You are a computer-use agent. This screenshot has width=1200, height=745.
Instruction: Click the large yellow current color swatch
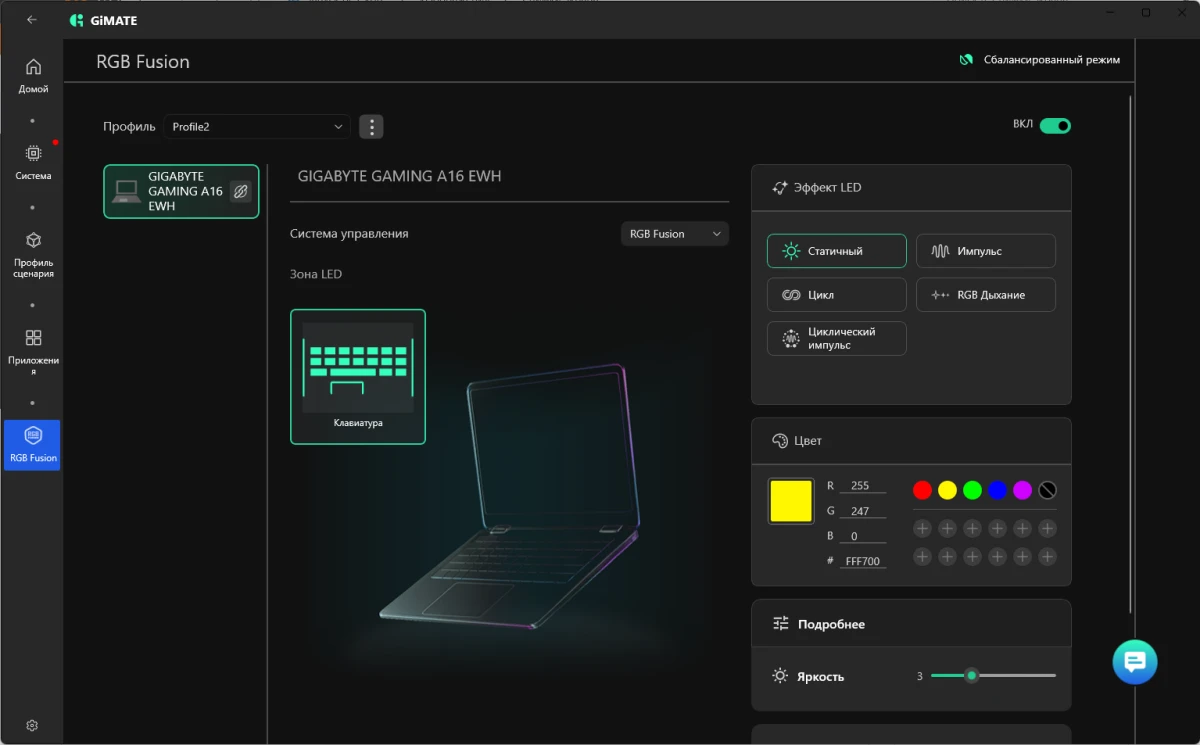point(791,501)
